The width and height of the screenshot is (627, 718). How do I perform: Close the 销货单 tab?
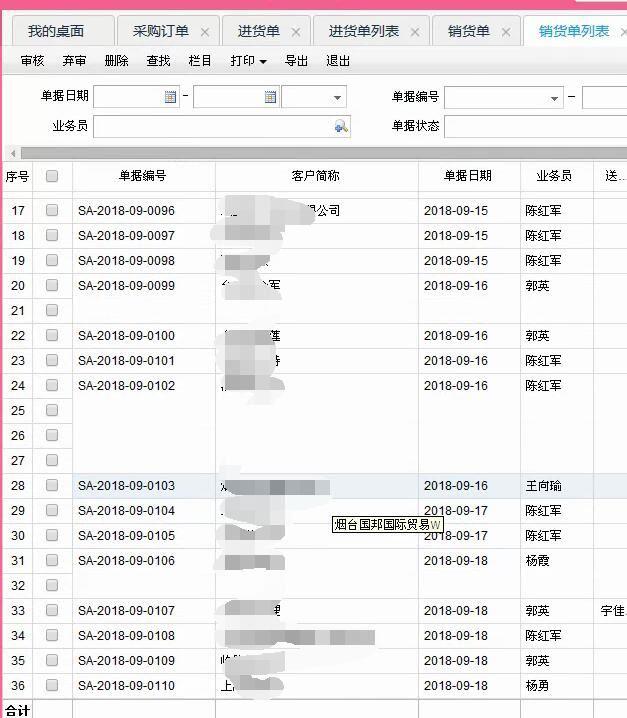pyautogui.click(x=506, y=32)
